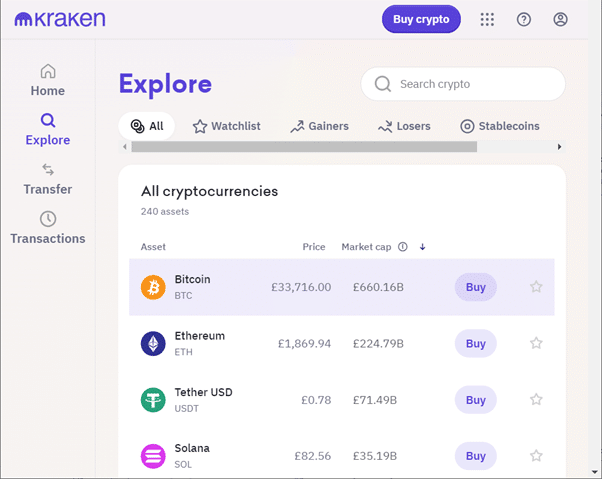Screen dimensions: 602x479
Task: Switch to the Watchlist tab
Action: 227,126
